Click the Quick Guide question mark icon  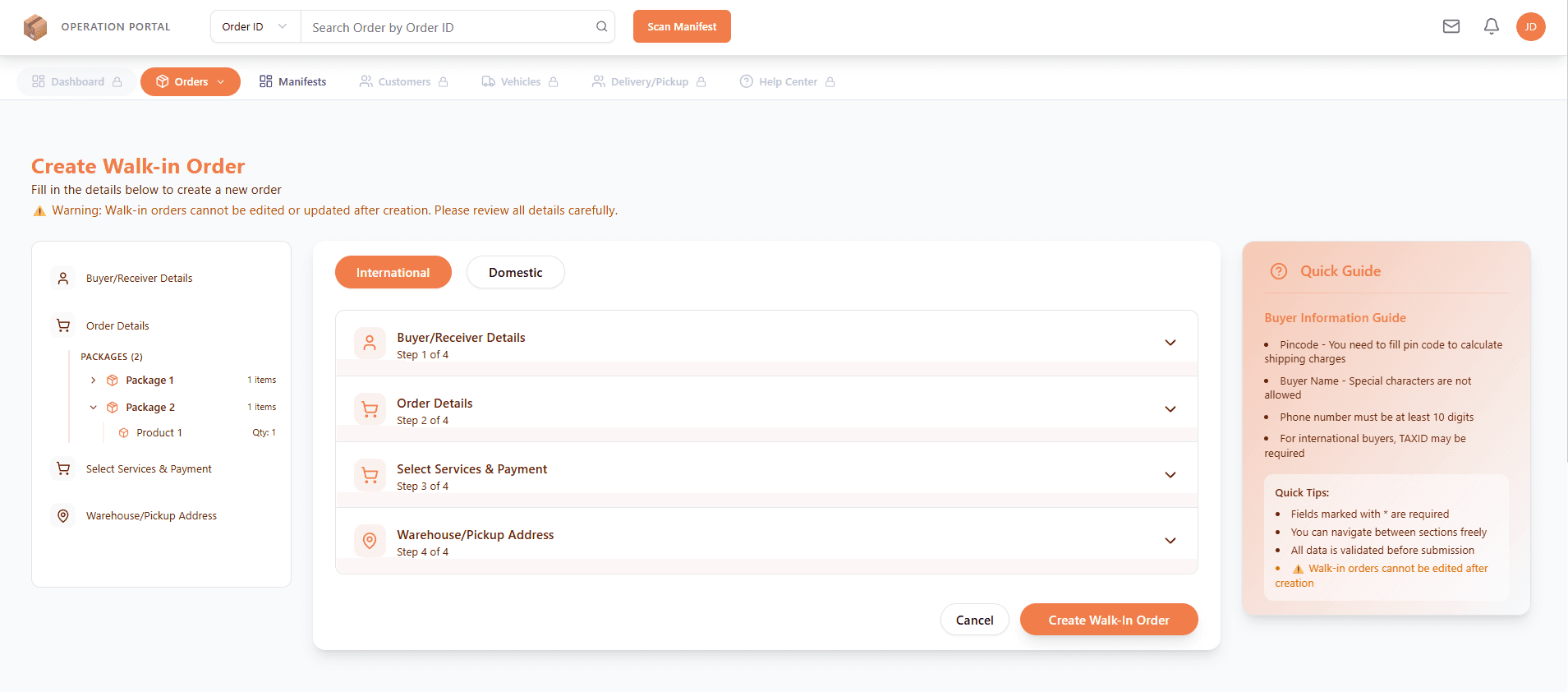pos(1279,271)
